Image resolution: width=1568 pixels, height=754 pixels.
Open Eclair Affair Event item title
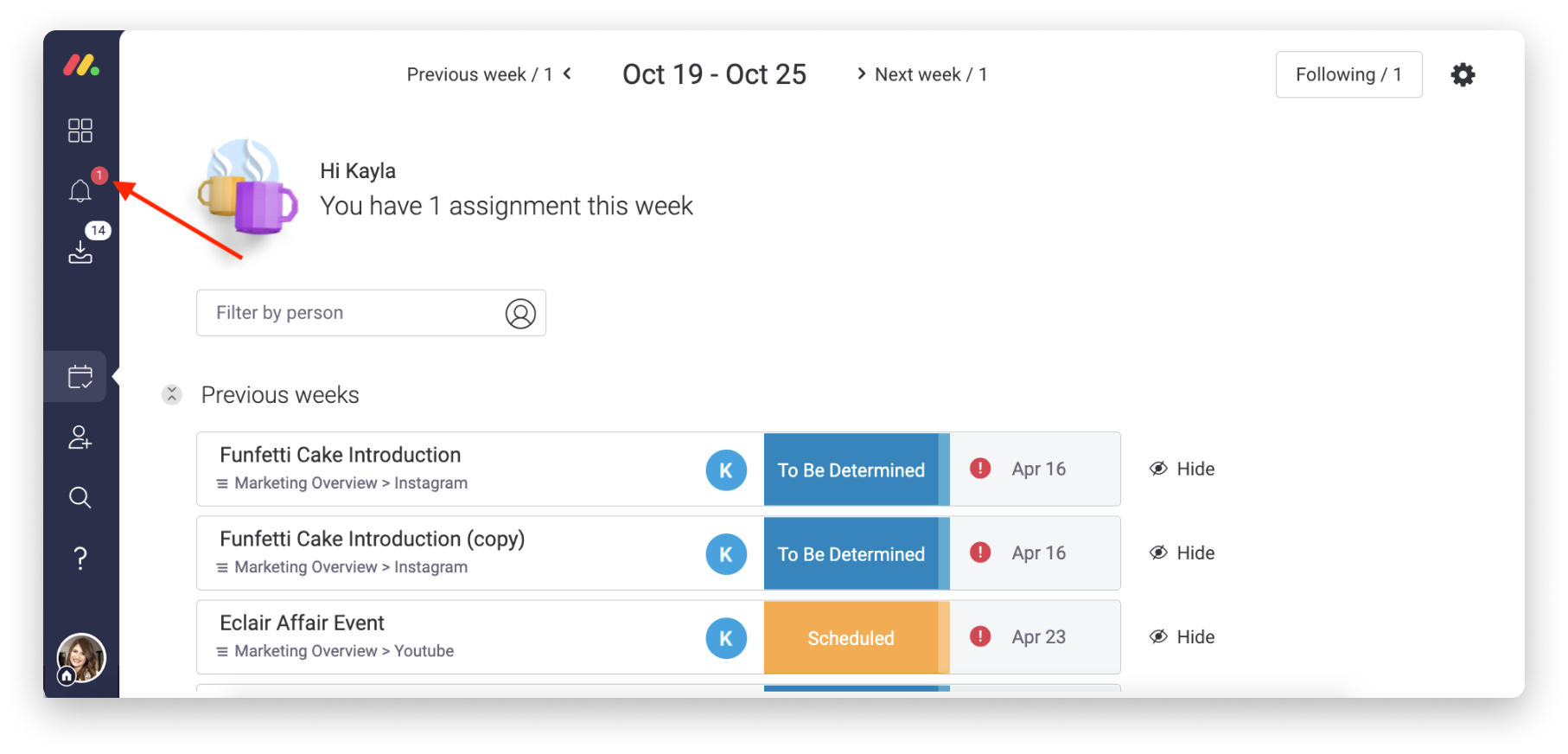click(302, 623)
